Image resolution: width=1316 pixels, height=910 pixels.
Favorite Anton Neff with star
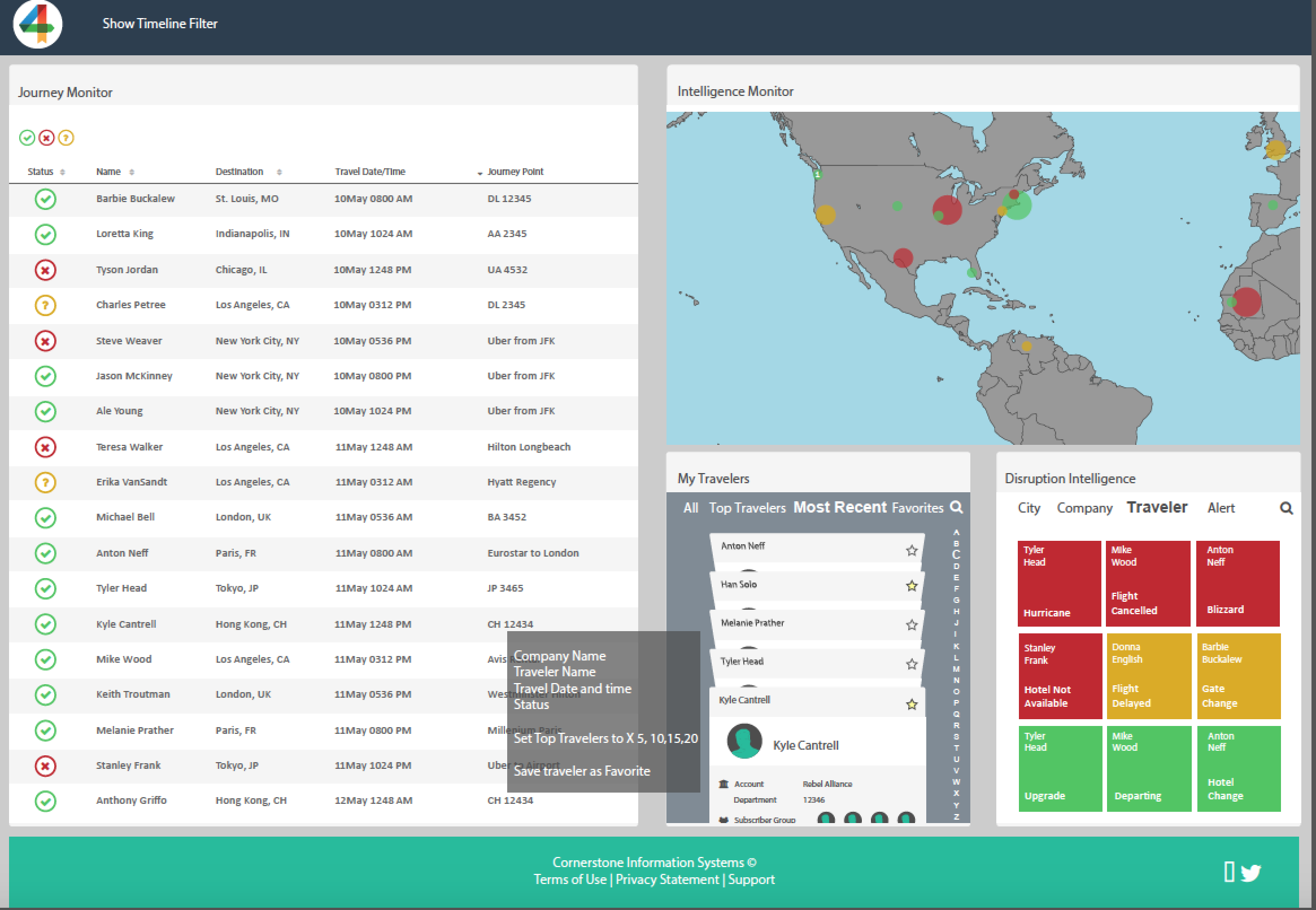tap(912, 550)
